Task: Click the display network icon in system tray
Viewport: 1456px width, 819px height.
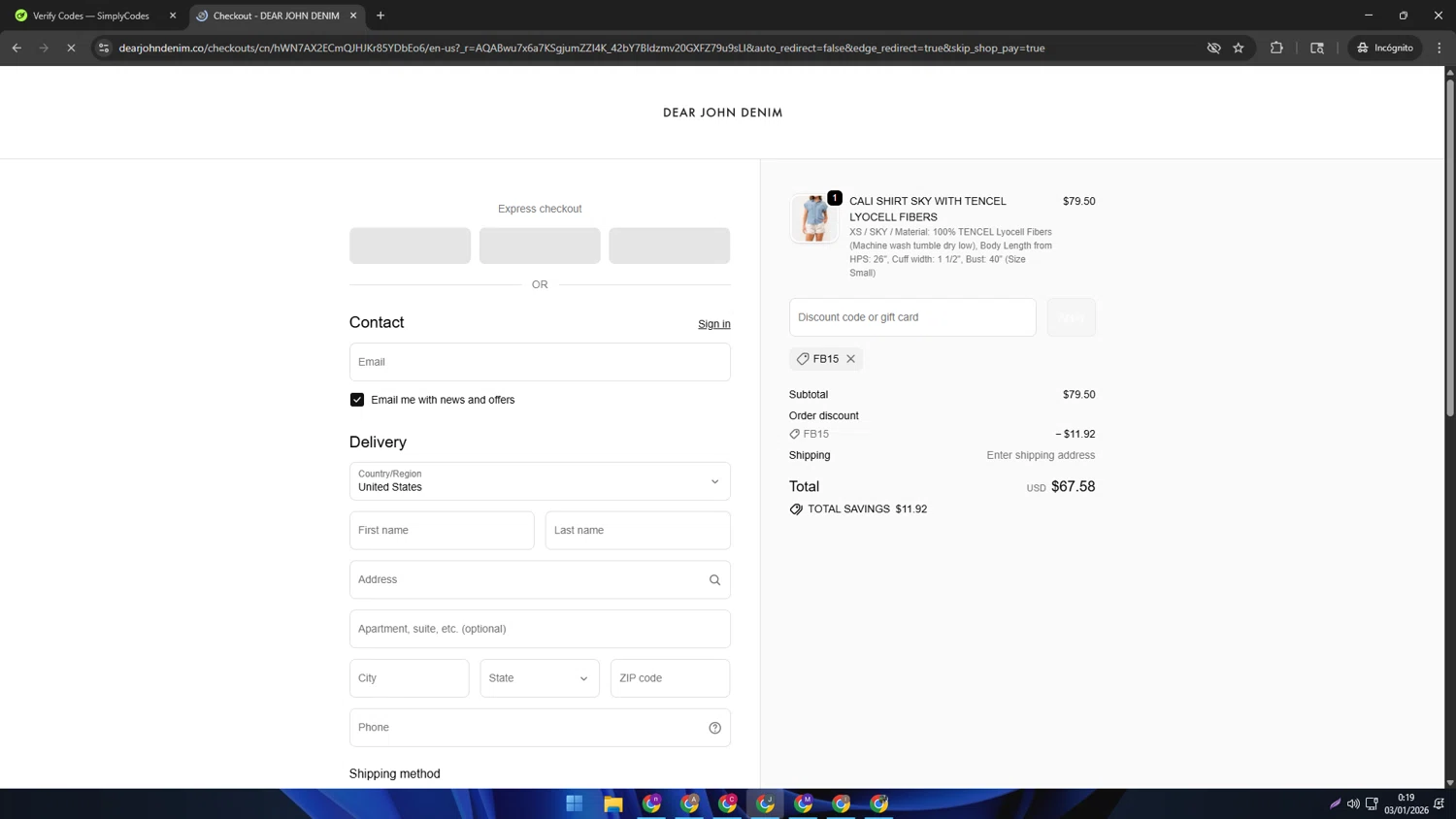Action: pyautogui.click(x=1372, y=803)
